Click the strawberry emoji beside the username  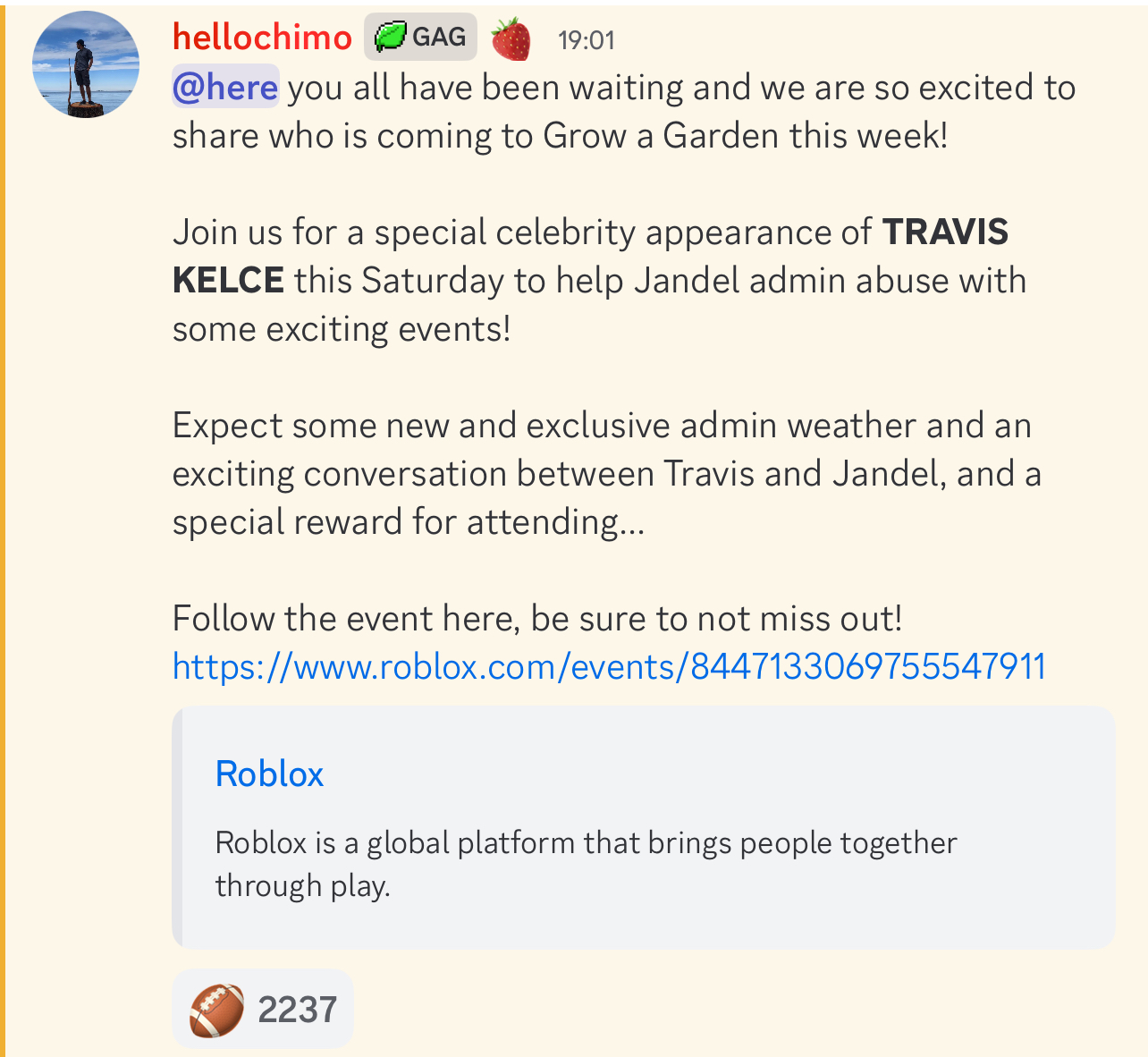511,38
